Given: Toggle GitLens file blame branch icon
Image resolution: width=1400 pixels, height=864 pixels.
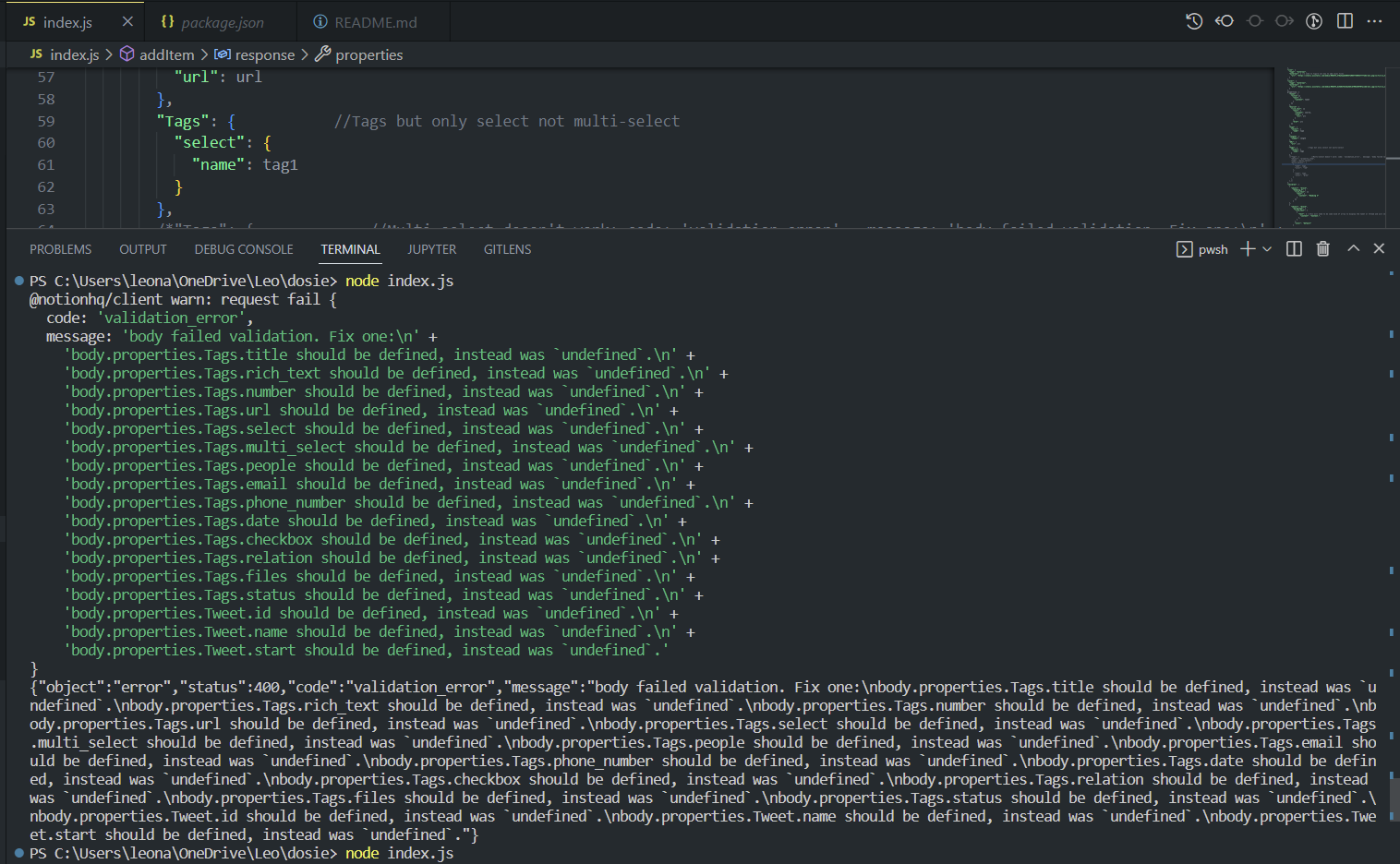Looking at the screenshot, I should click(1314, 21).
